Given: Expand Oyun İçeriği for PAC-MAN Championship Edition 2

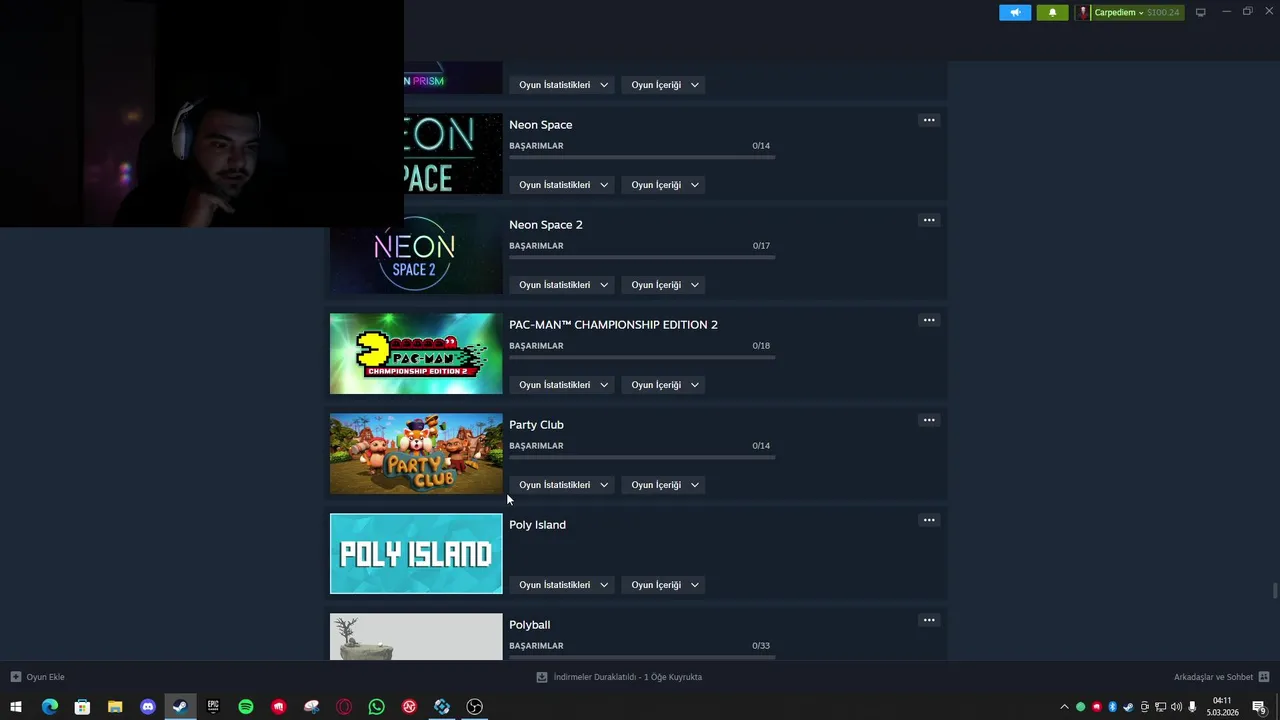Looking at the screenshot, I should [664, 385].
